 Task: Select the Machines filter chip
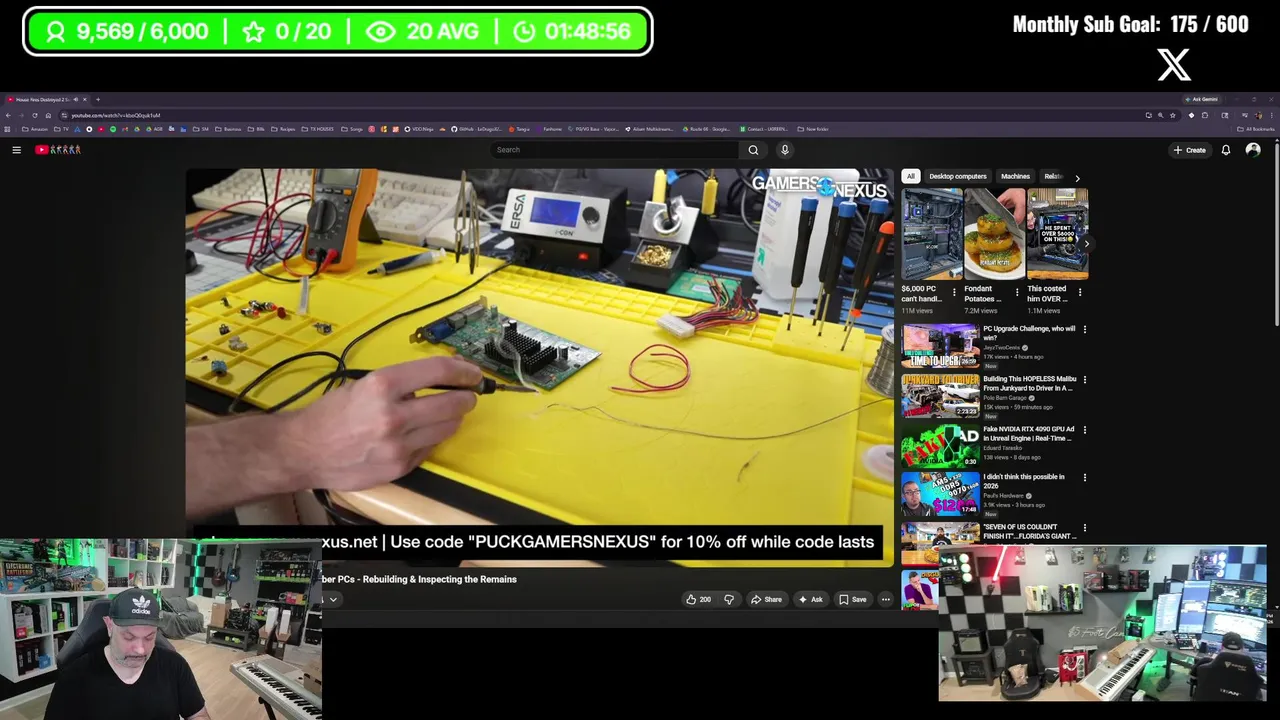pos(1015,176)
